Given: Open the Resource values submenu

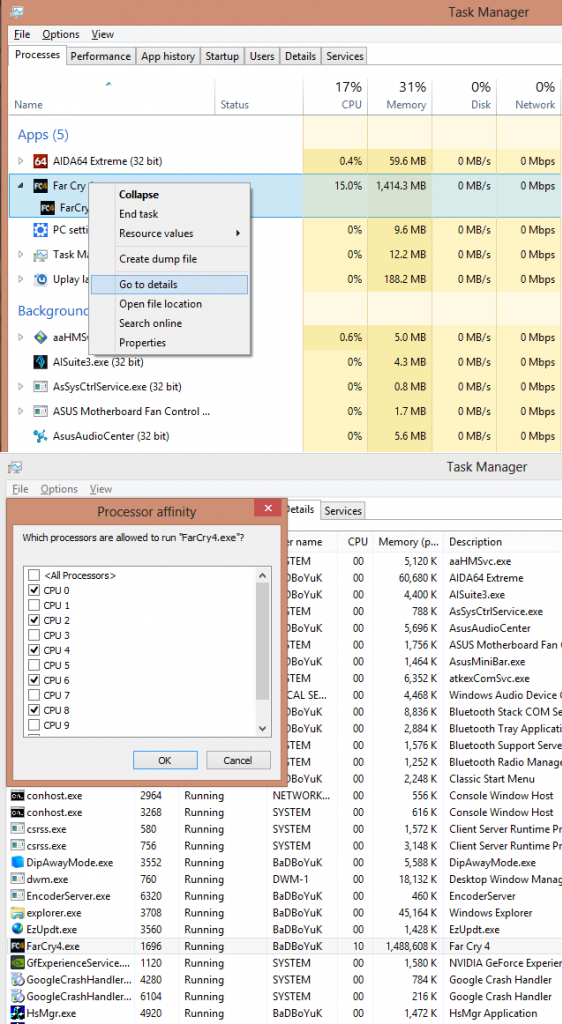Looking at the screenshot, I should pos(170,233).
